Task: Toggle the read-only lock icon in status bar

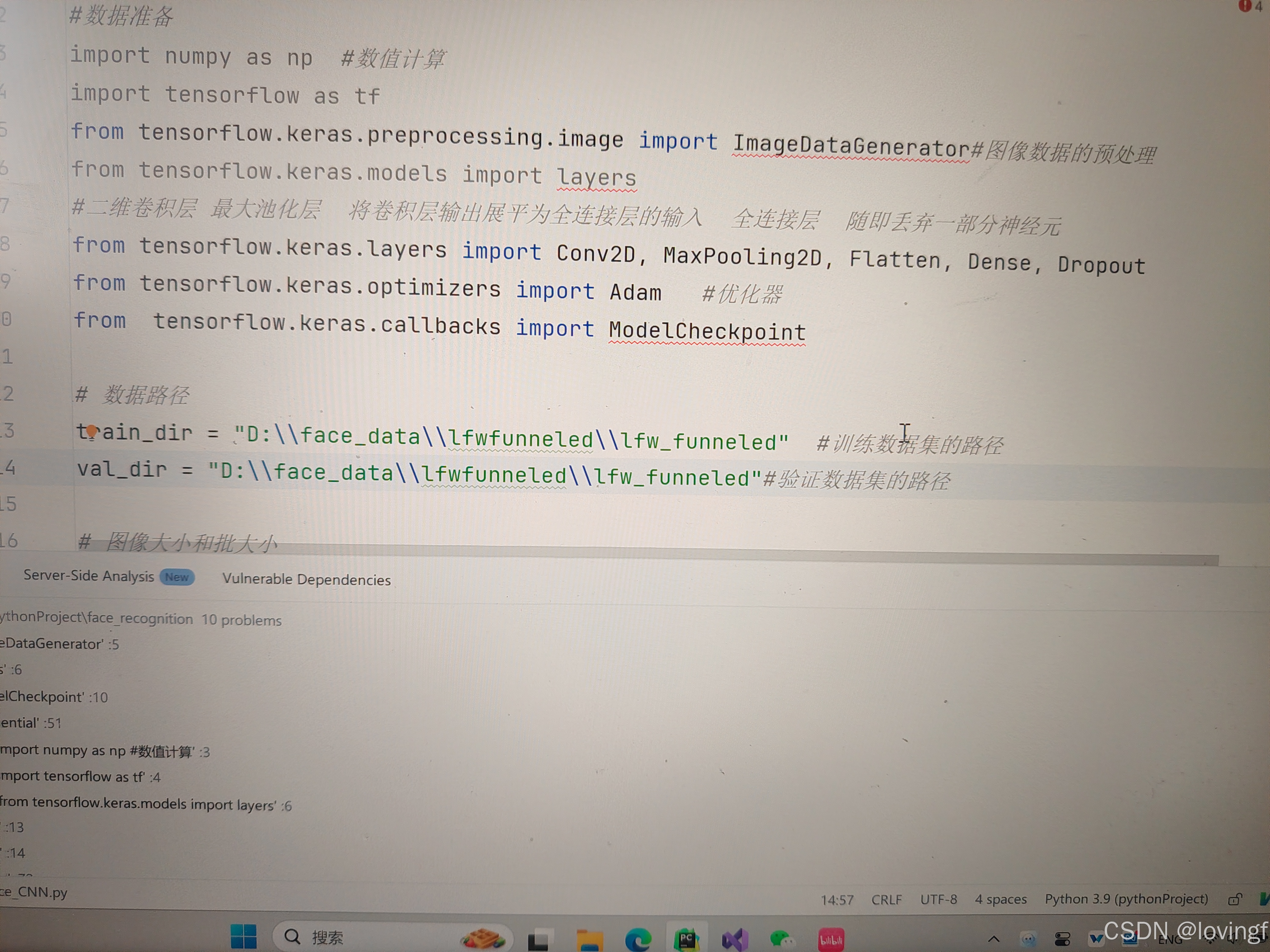Action: click(1234, 900)
